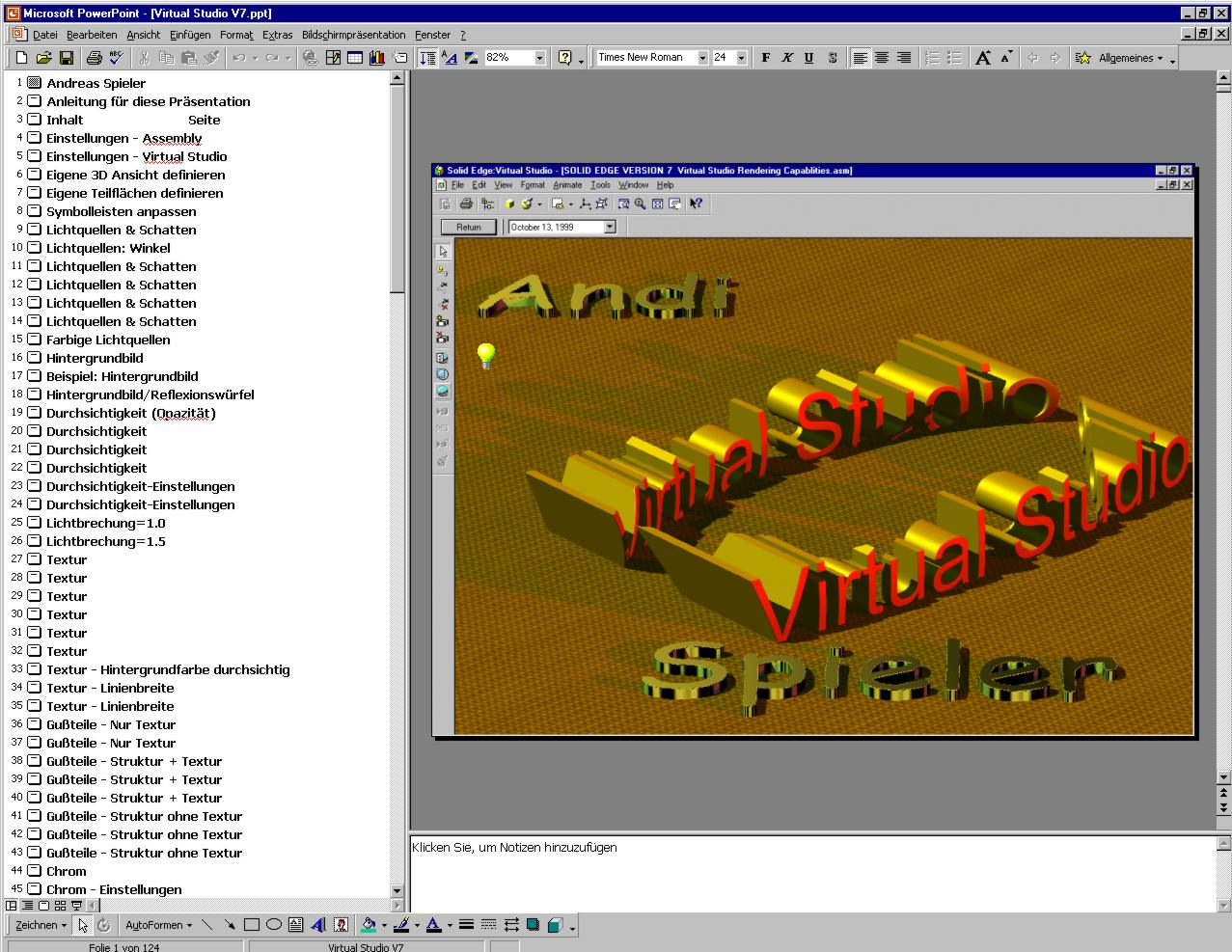This screenshot has height=952, width=1232.
Task: Insert a text box with text box tool
Action: [296, 925]
